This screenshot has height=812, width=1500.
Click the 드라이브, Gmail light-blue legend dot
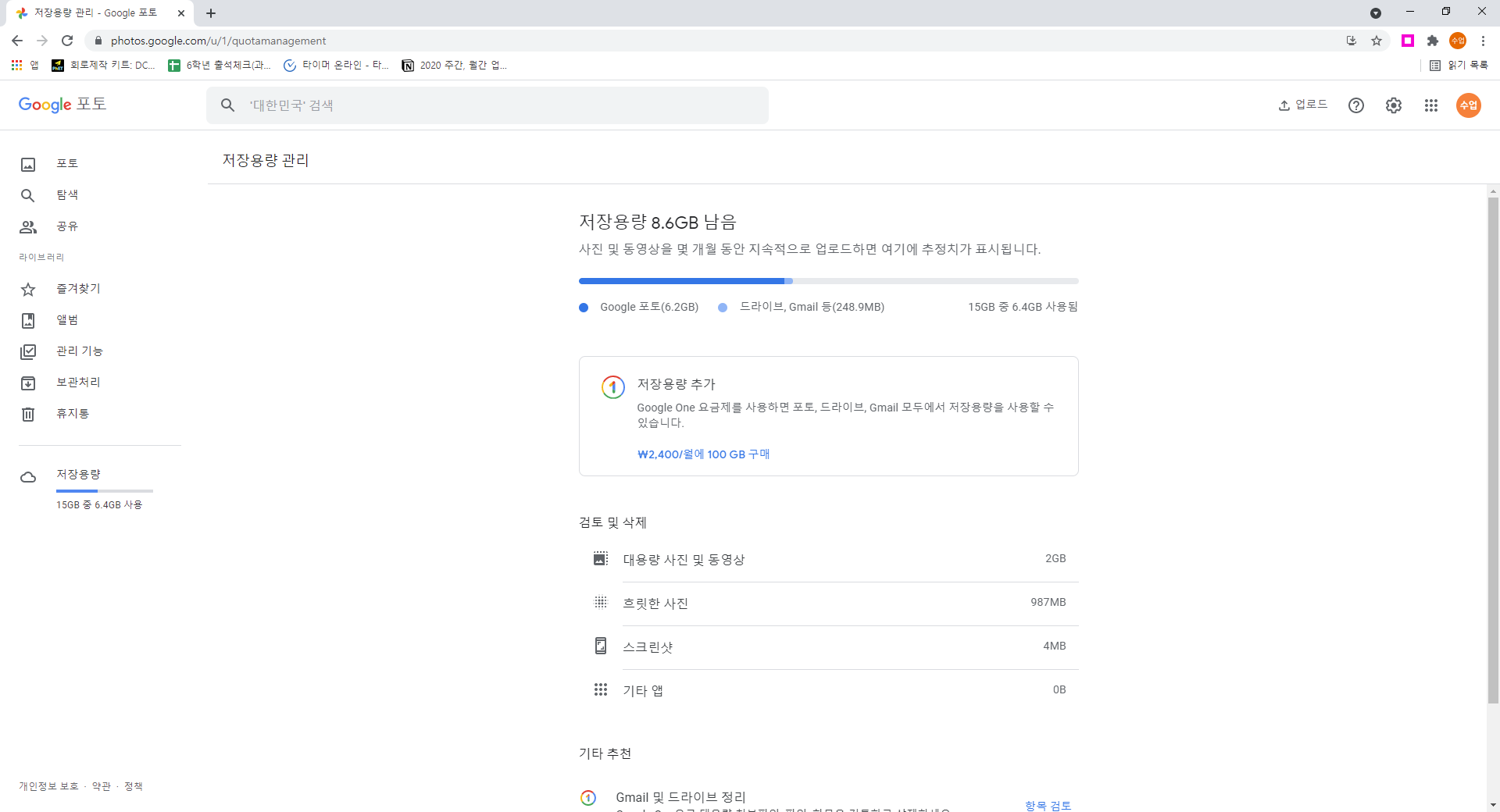(x=723, y=308)
